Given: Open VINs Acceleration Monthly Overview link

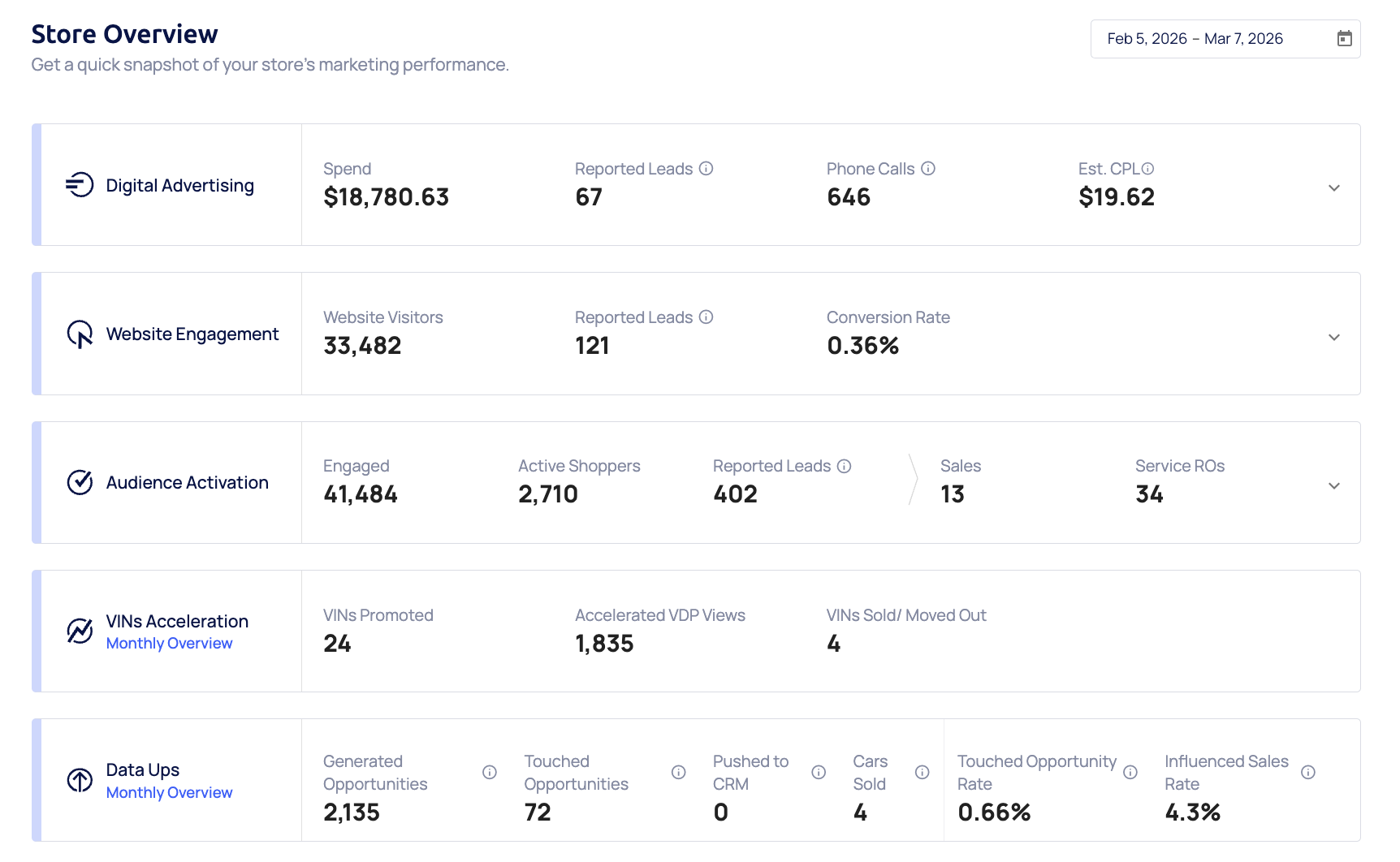Looking at the screenshot, I should click(x=169, y=644).
